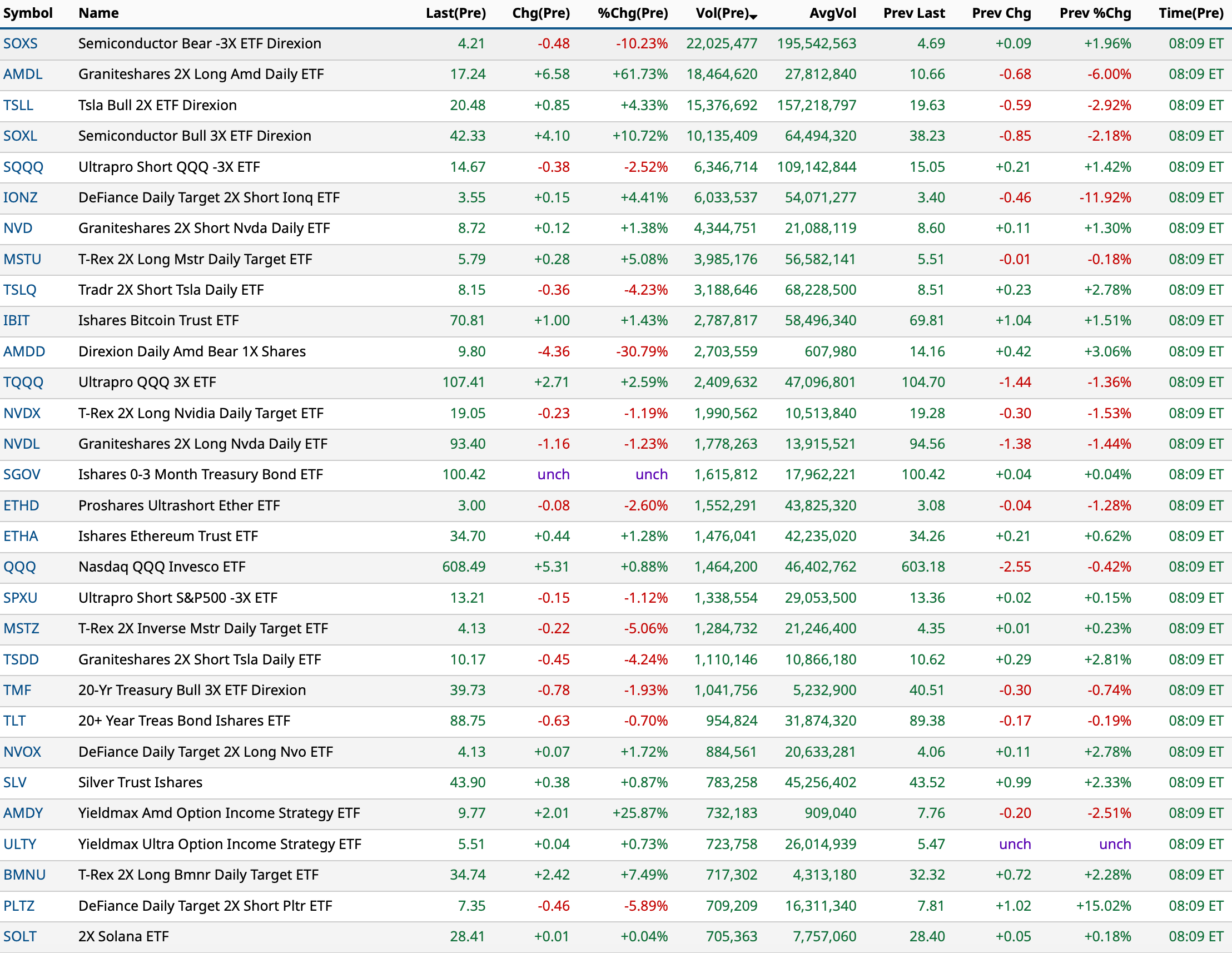Sort by the Time(Pre) column header
The height and width of the screenshot is (953, 1232).
click(x=1190, y=13)
